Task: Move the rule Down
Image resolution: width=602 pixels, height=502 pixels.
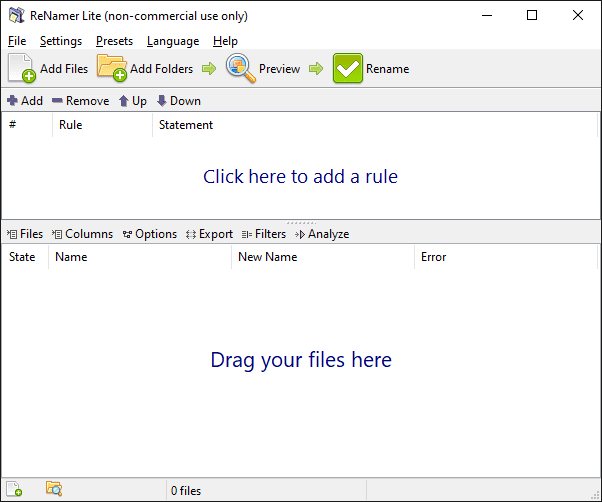Action: pos(179,101)
